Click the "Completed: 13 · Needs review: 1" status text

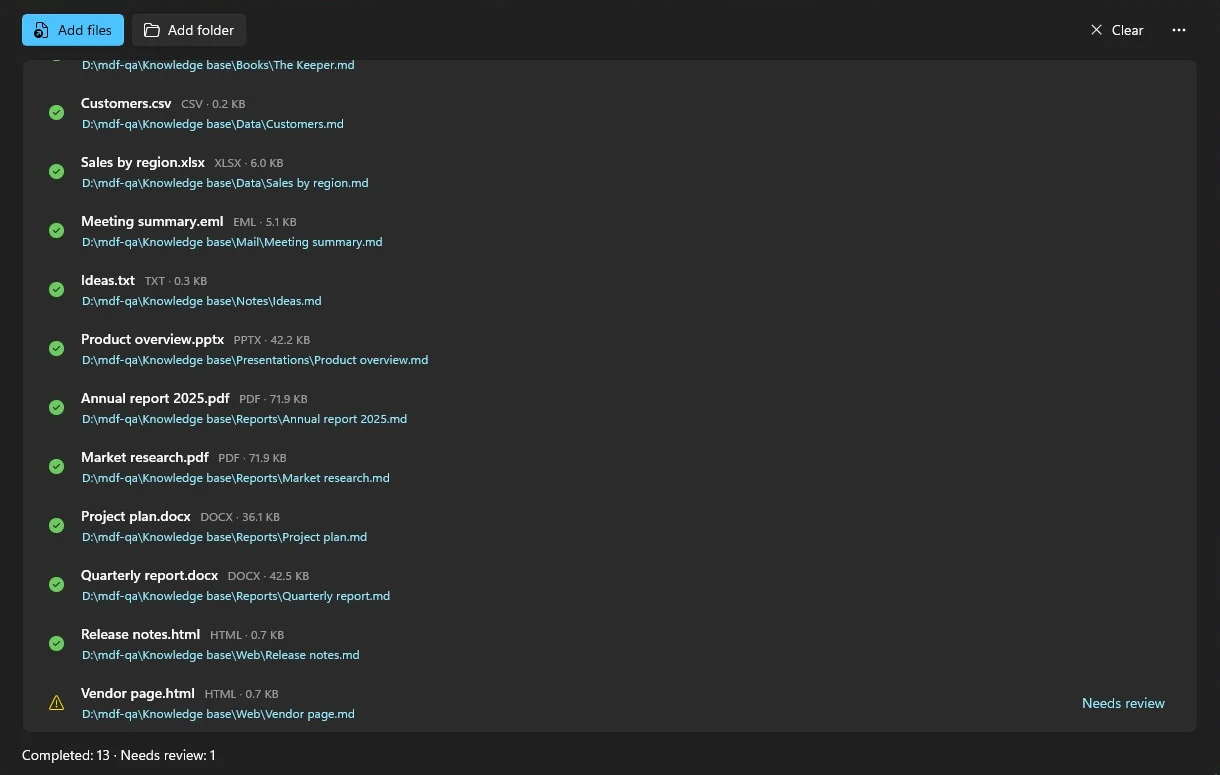click(119, 756)
